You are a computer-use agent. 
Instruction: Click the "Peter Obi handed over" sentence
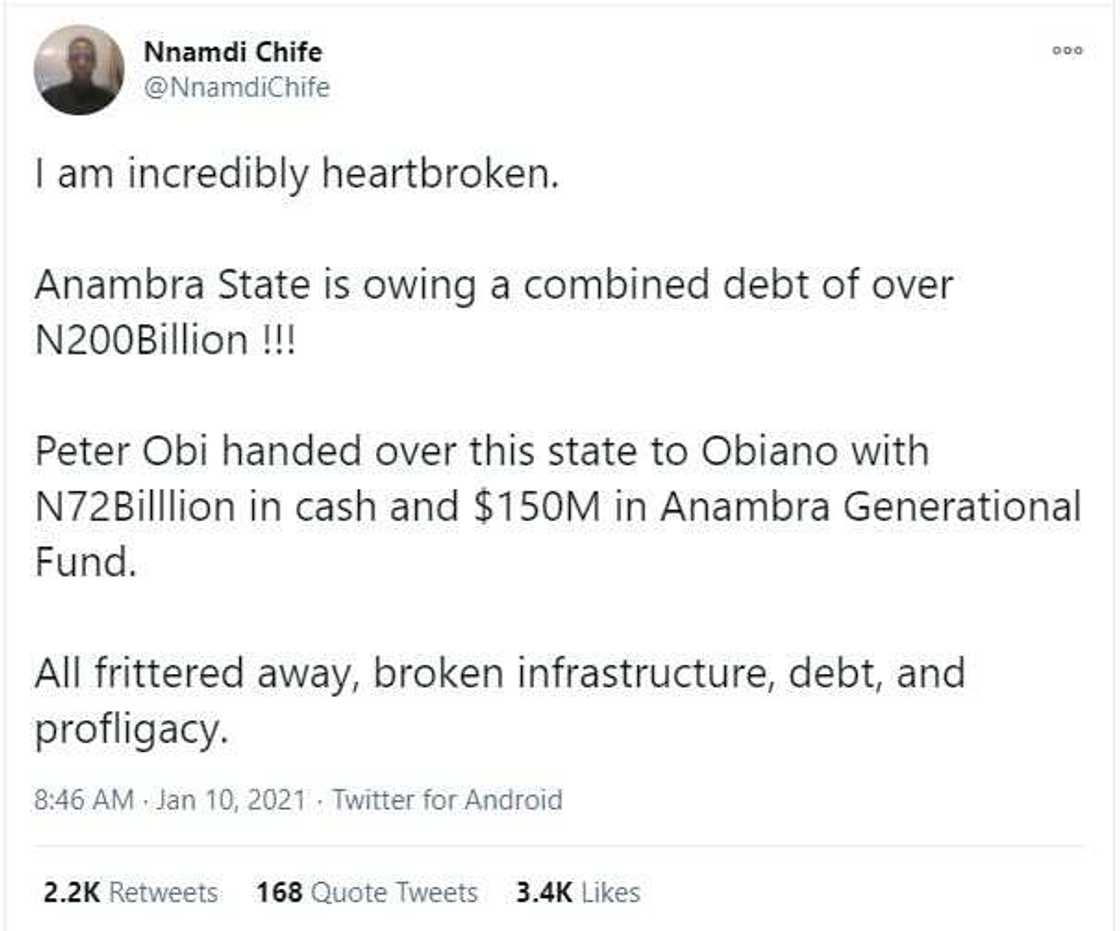[481, 451]
